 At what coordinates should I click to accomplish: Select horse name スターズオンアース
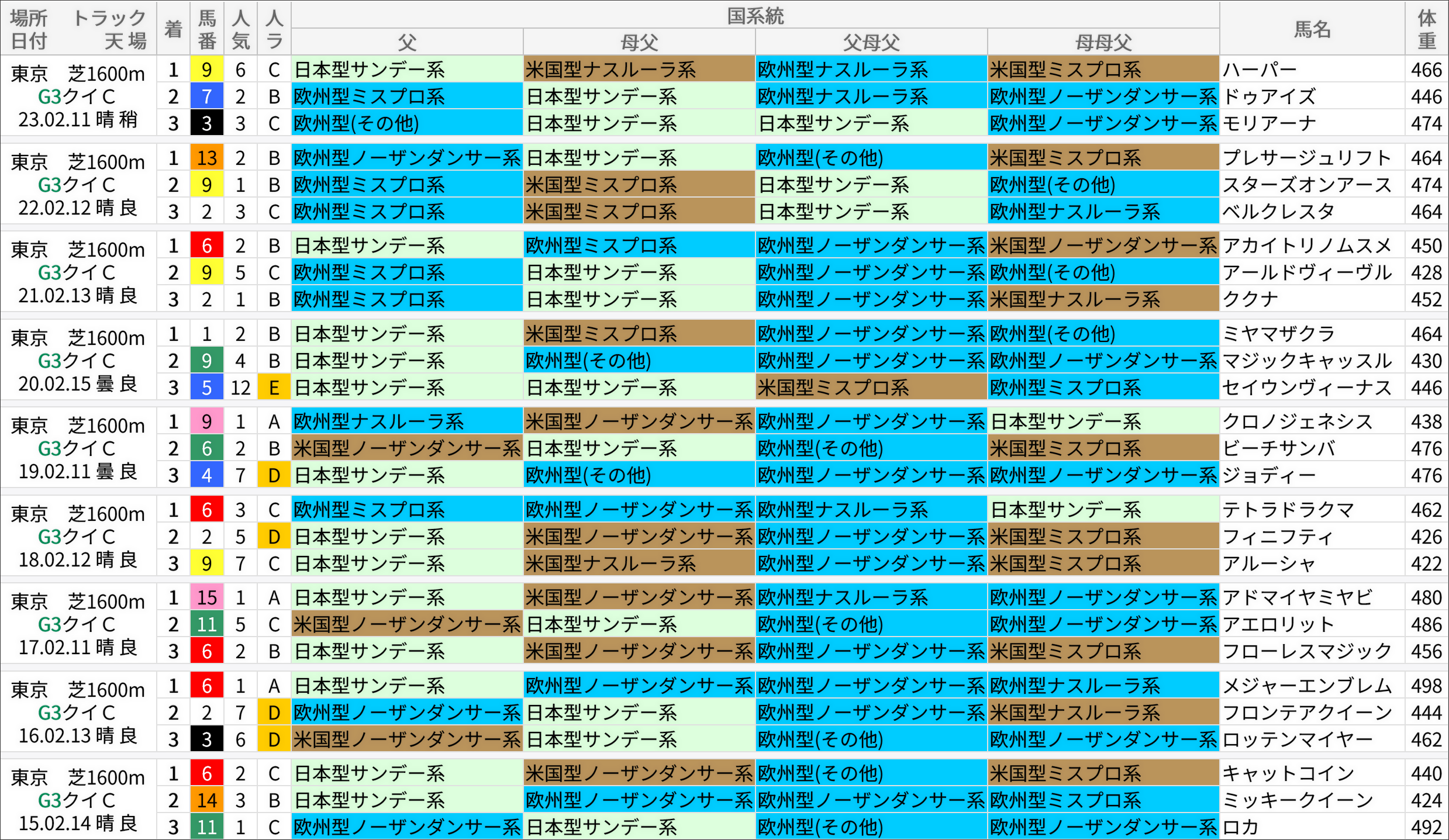click(1306, 185)
